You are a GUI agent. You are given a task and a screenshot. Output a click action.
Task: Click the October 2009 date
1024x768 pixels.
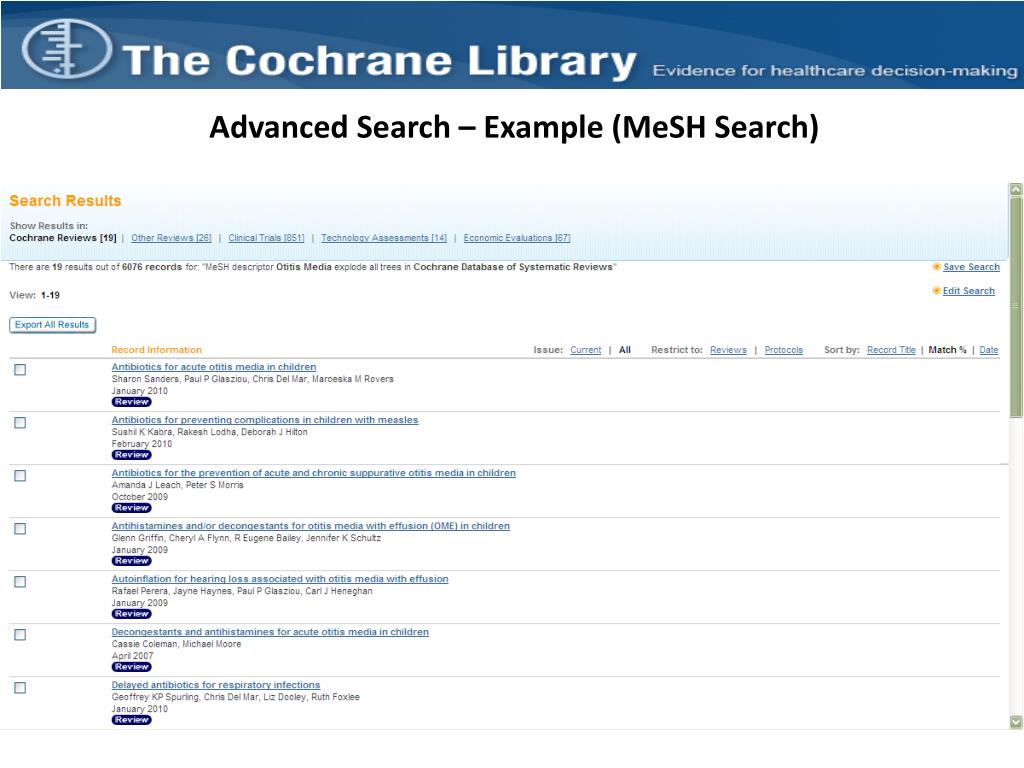pyautogui.click(x=140, y=496)
